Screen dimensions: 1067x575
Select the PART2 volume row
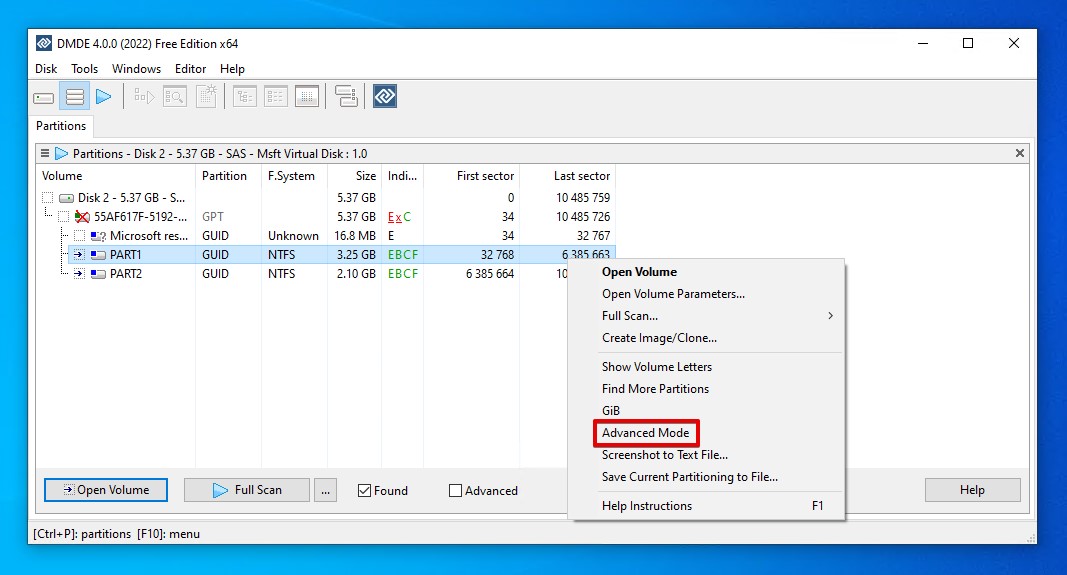pos(126,274)
